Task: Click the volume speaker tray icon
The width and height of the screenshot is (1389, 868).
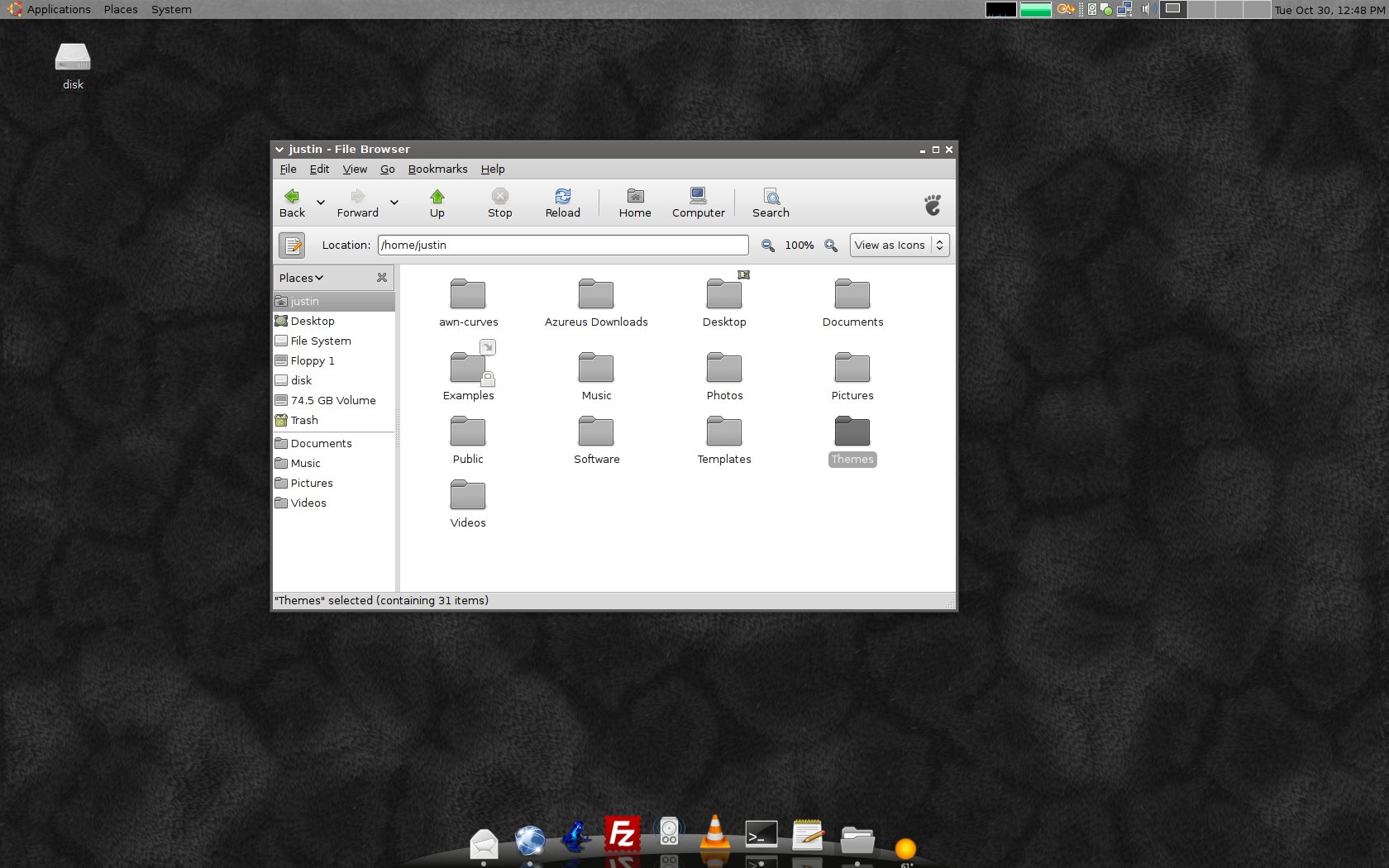Action: coord(1146,10)
